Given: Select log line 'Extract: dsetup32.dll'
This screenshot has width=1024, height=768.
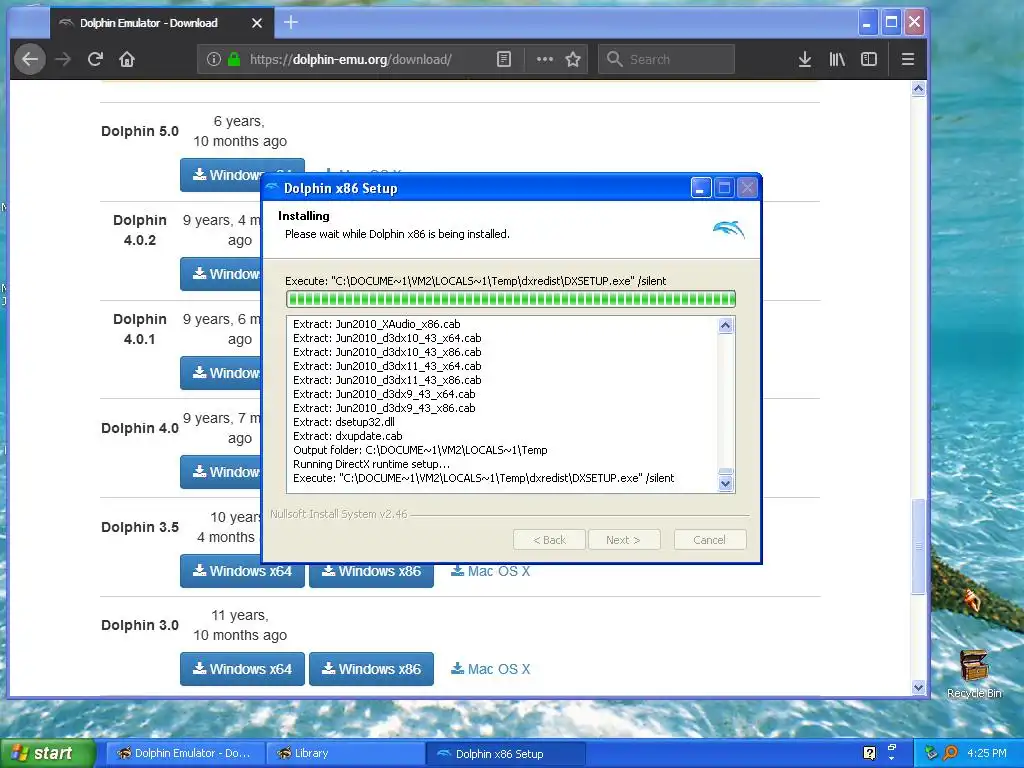Looking at the screenshot, I should [344, 422].
